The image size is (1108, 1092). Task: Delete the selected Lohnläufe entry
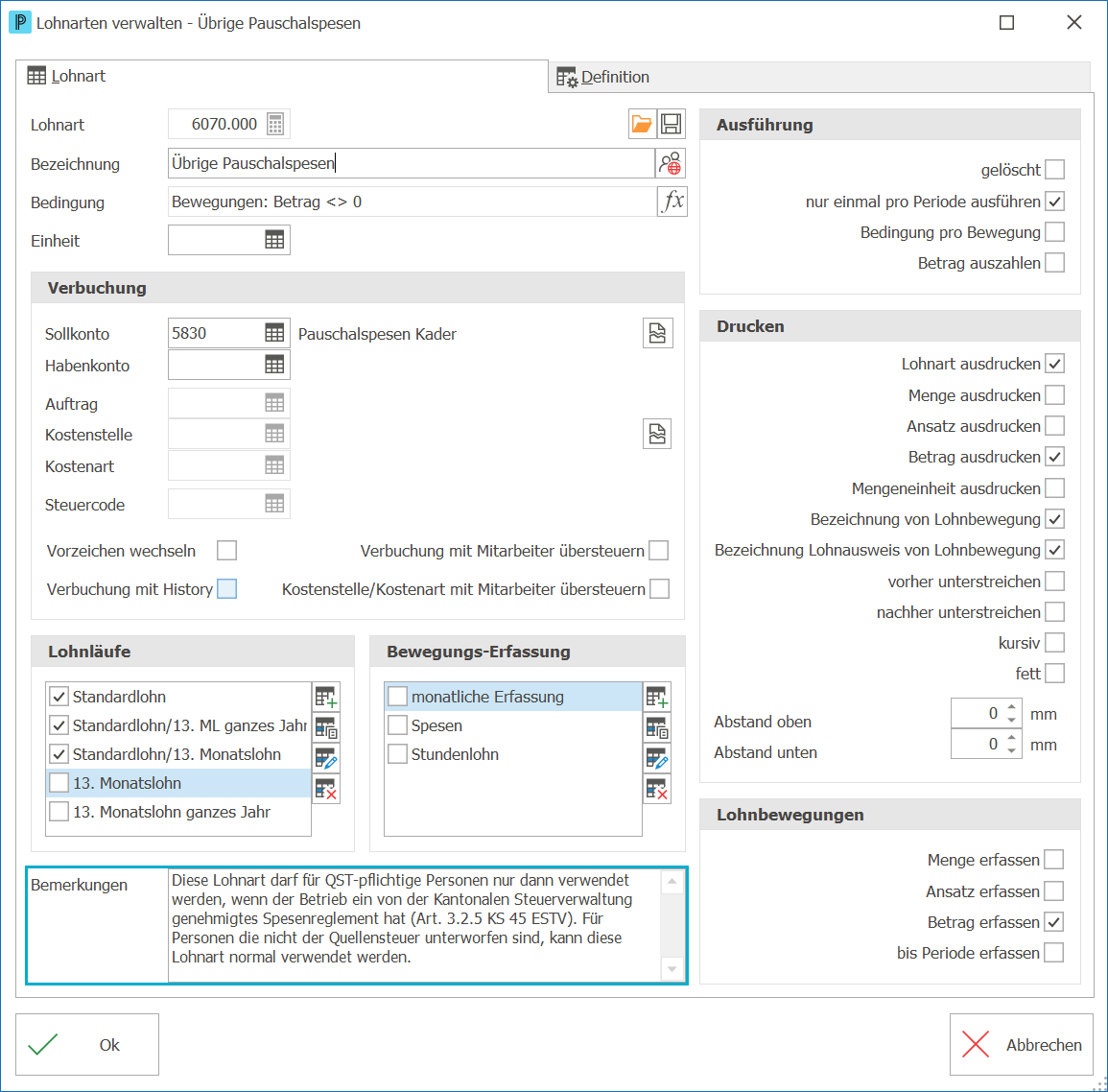click(x=326, y=789)
